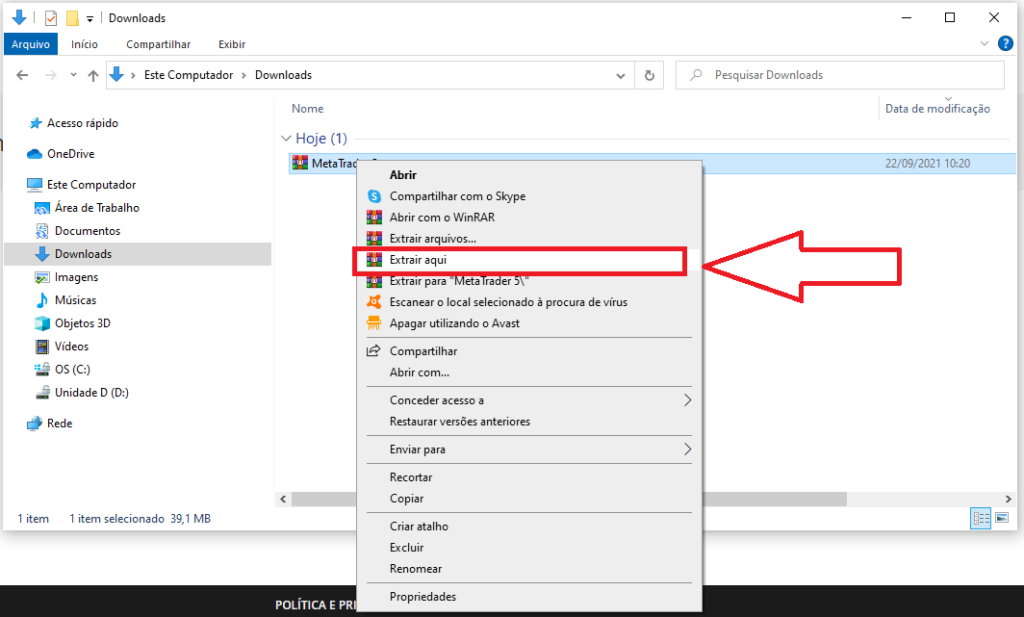Click the Avast shredder icon next to Apagar
The image size is (1024, 617).
click(374, 323)
